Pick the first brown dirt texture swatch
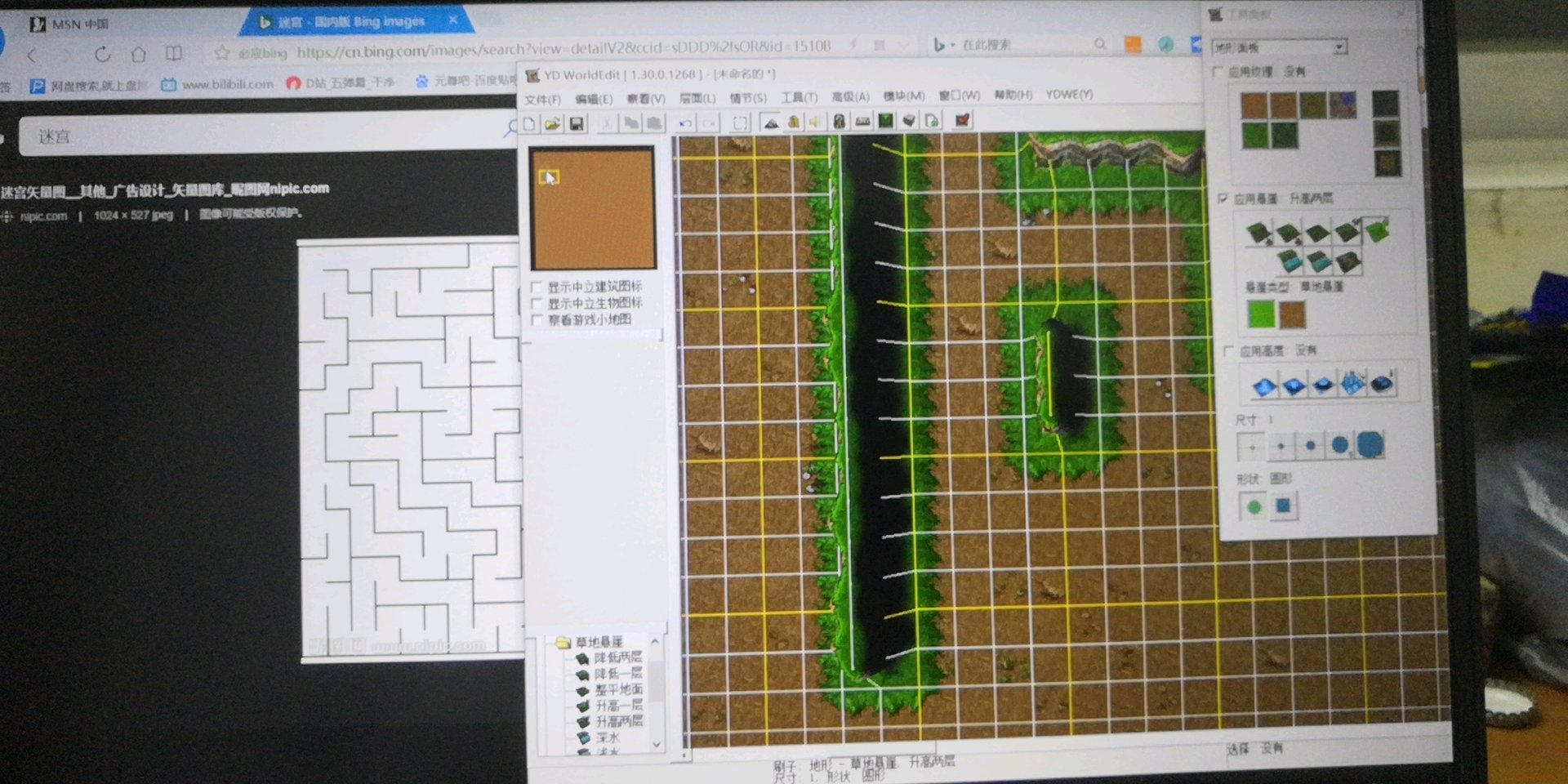 pyautogui.click(x=1254, y=105)
